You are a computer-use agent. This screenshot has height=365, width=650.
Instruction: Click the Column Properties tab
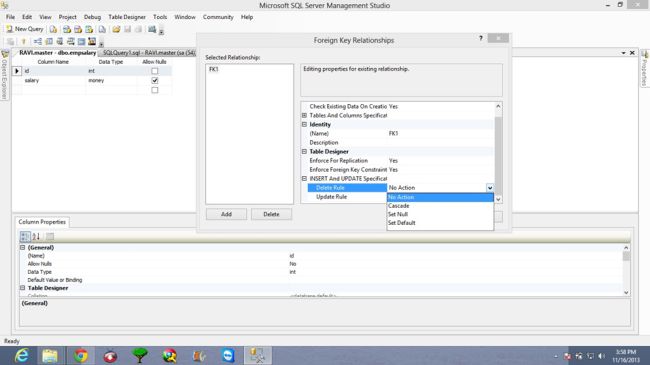pos(42,222)
